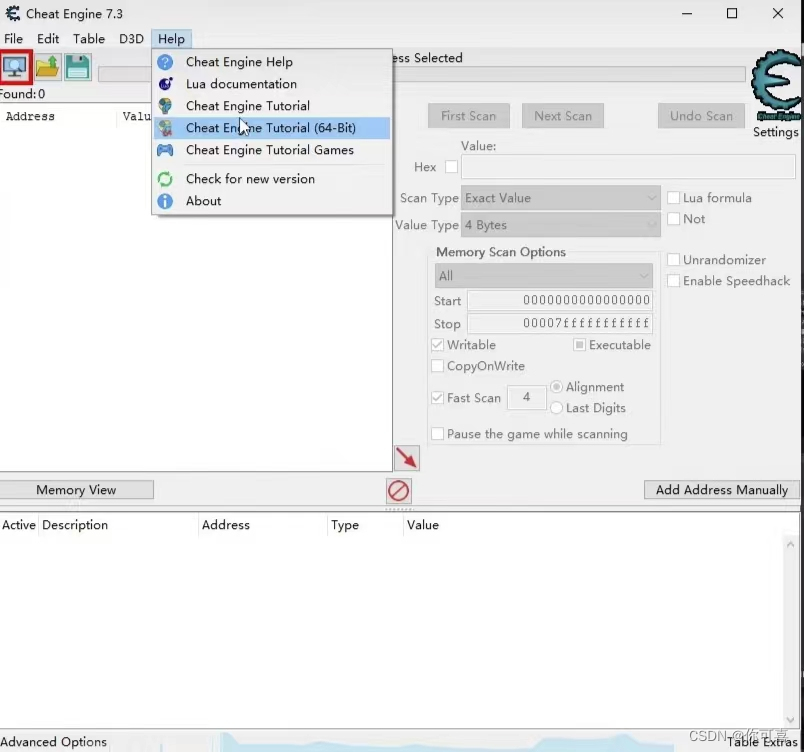Viewport: 804px width, 752px height.
Task: Click the Stop address field
Action: (560, 323)
